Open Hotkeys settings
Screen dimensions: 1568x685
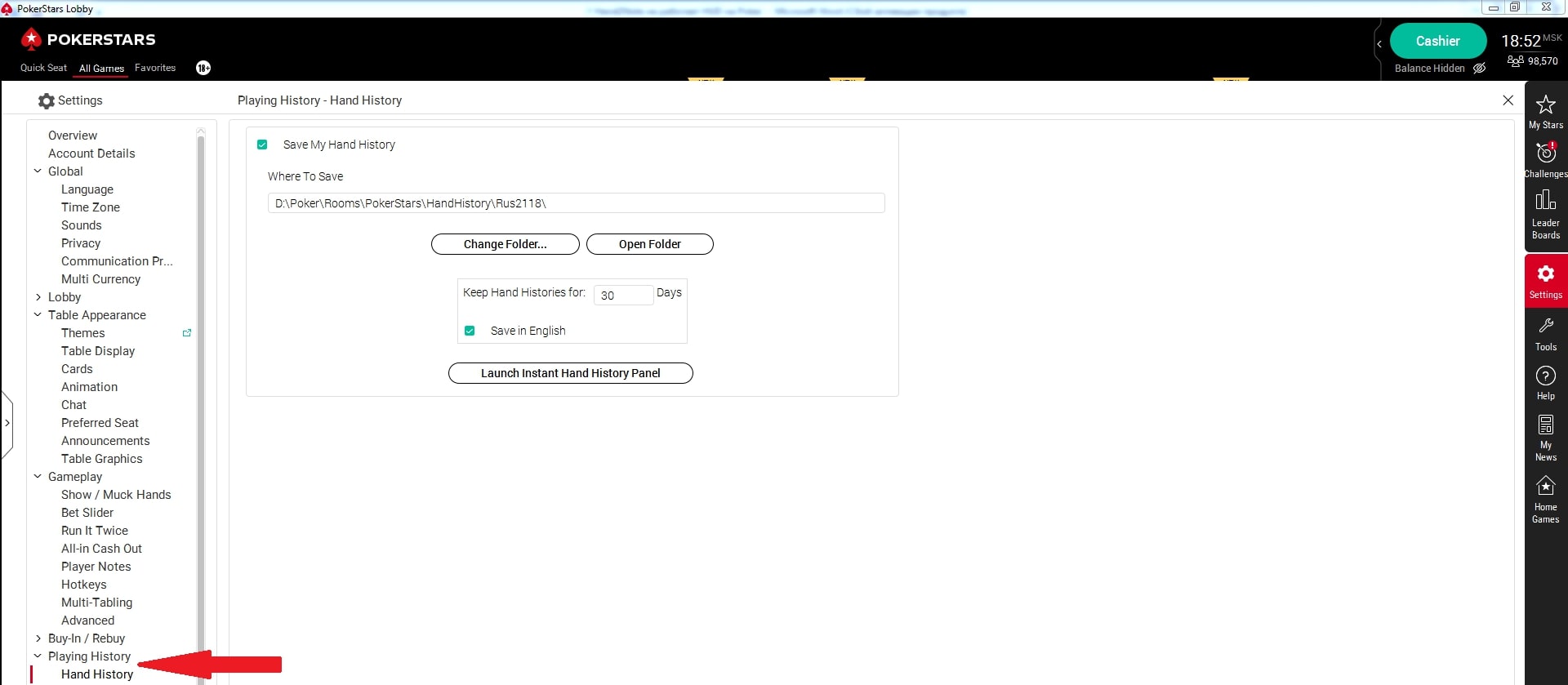pos(83,585)
